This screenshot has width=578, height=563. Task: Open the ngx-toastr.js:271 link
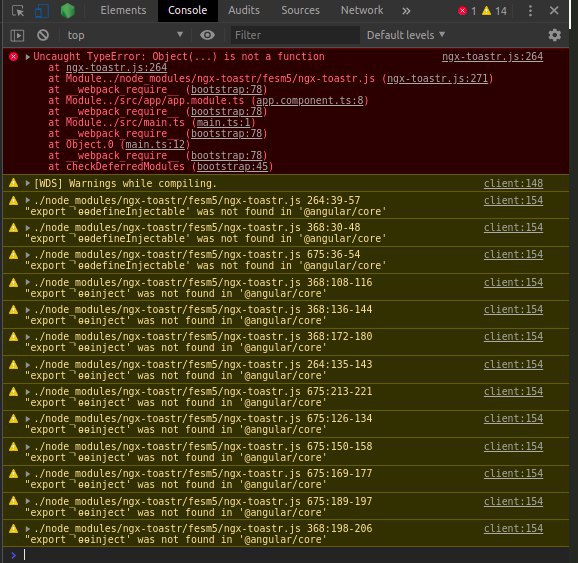[437, 79]
